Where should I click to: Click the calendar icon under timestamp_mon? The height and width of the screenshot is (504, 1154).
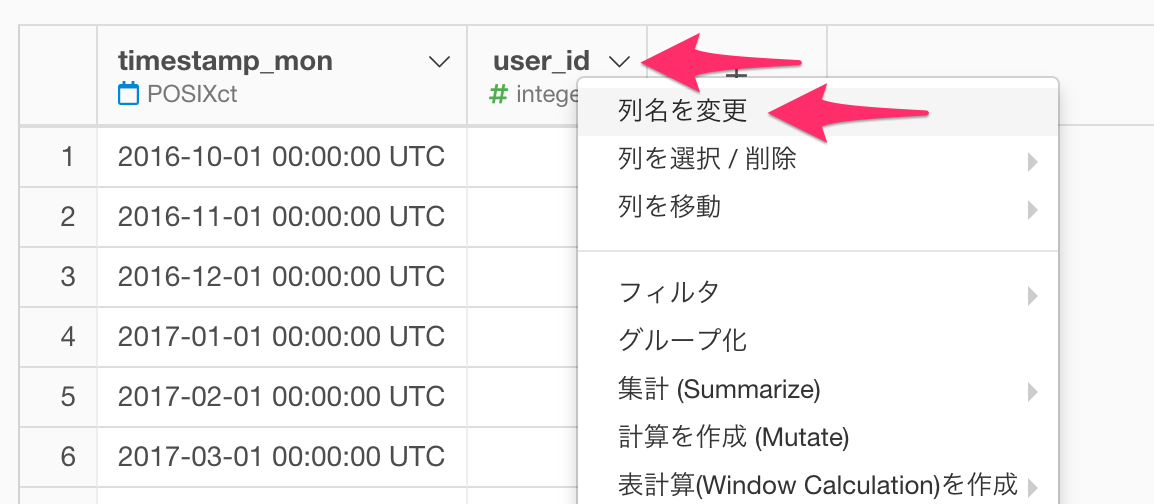coord(129,93)
